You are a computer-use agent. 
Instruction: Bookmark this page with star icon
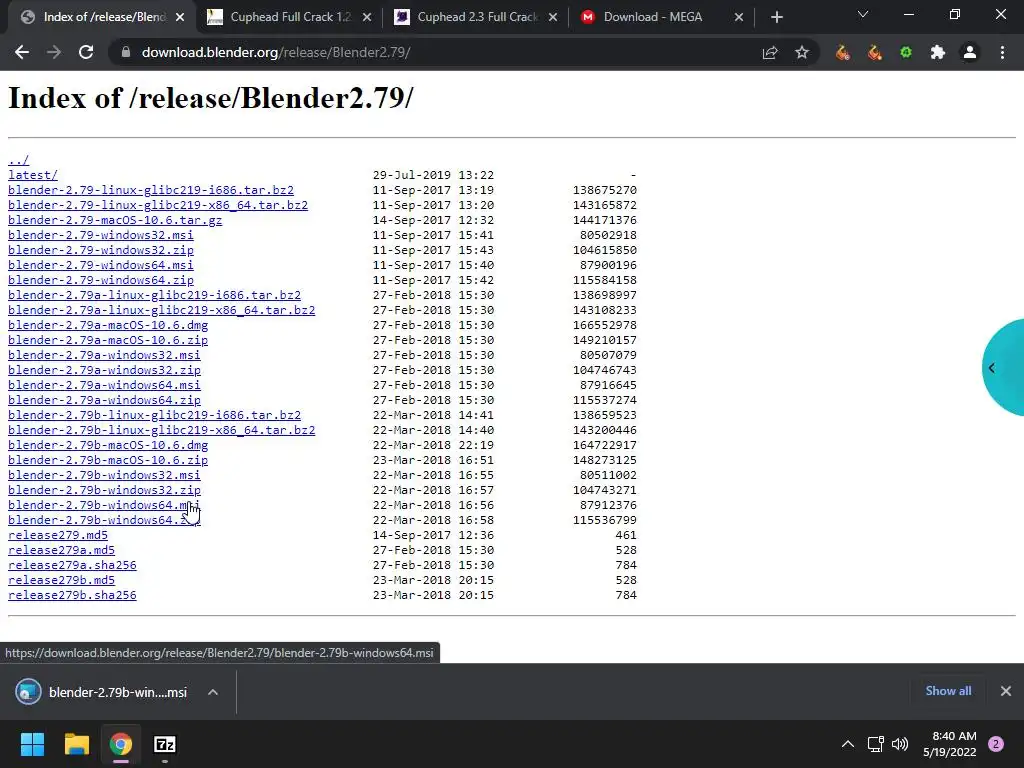click(x=802, y=52)
